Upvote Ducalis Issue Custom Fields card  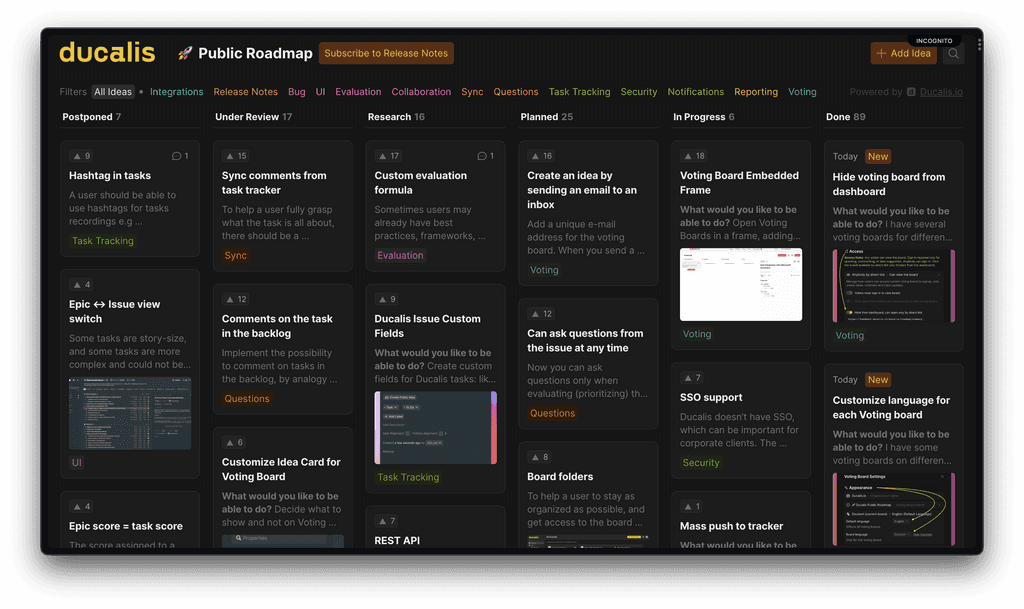tap(387, 299)
